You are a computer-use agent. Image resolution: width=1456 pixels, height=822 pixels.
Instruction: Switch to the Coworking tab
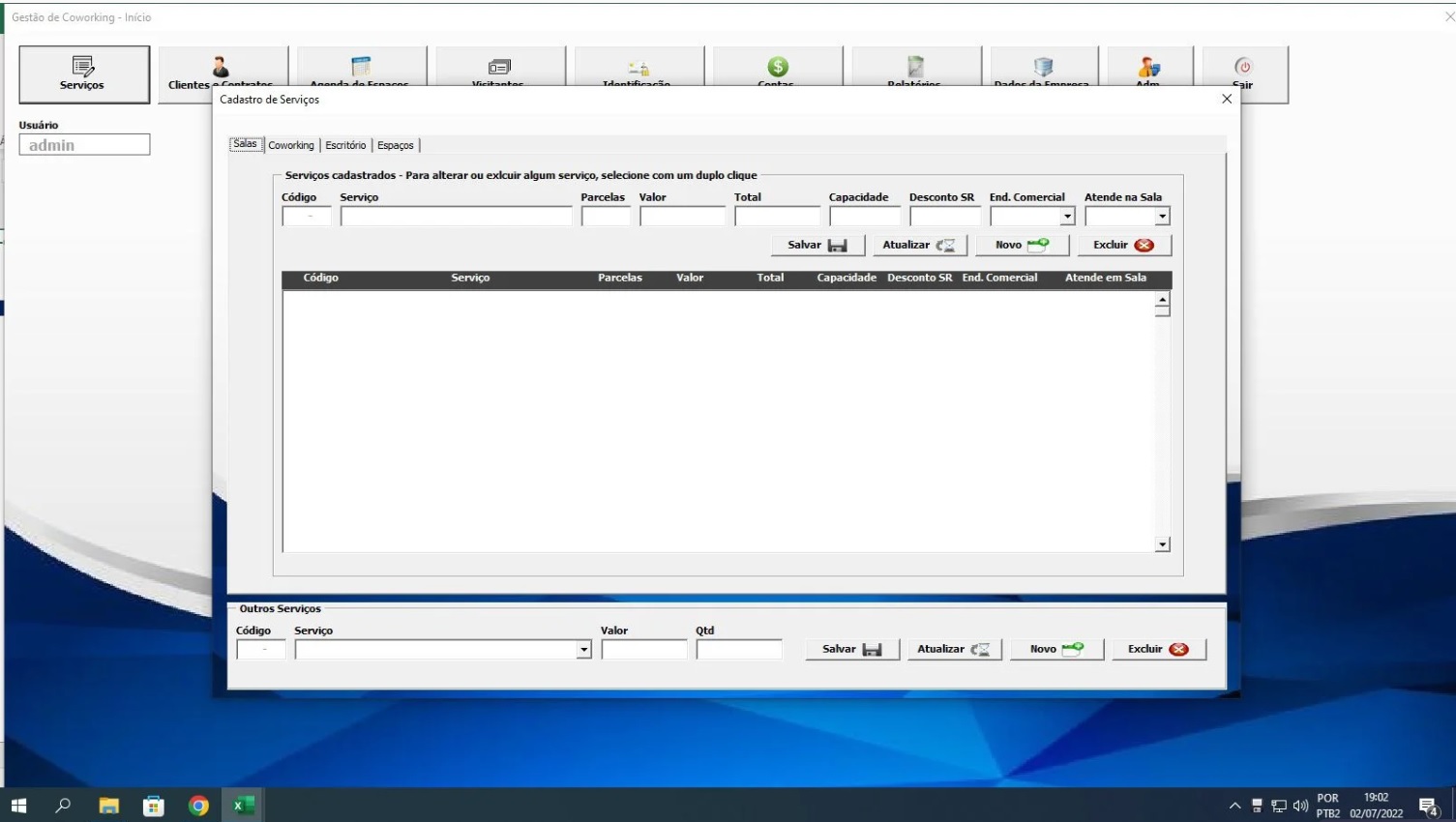coord(291,145)
